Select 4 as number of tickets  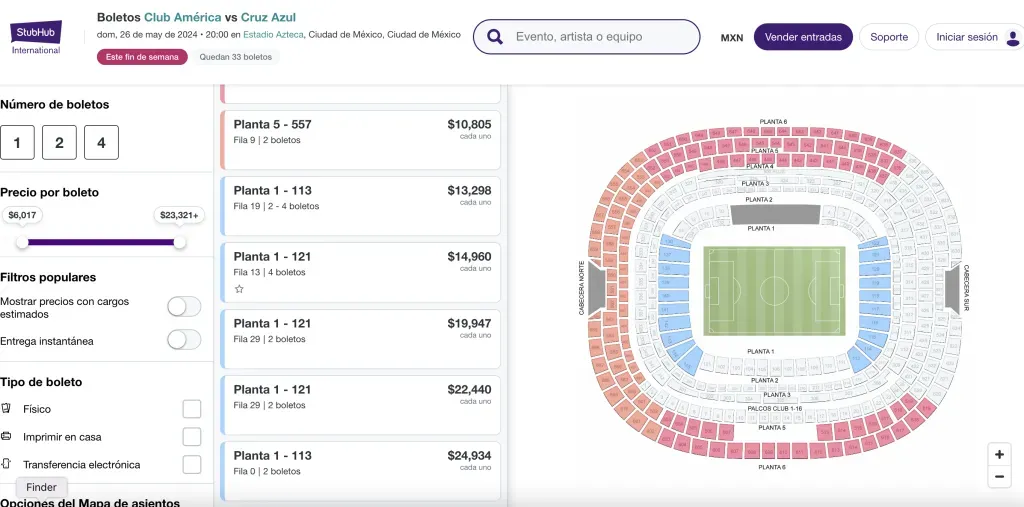click(x=101, y=143)
